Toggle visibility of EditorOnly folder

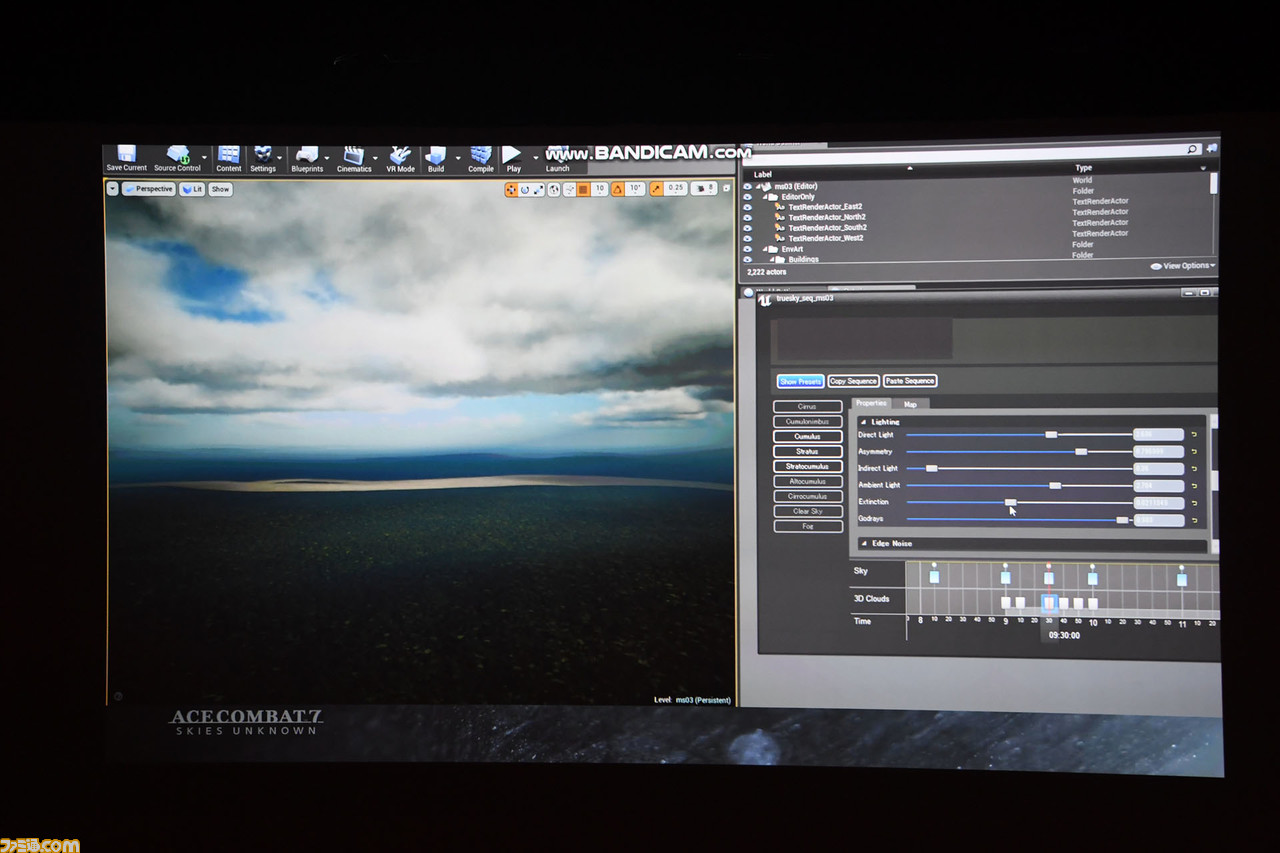747,197
